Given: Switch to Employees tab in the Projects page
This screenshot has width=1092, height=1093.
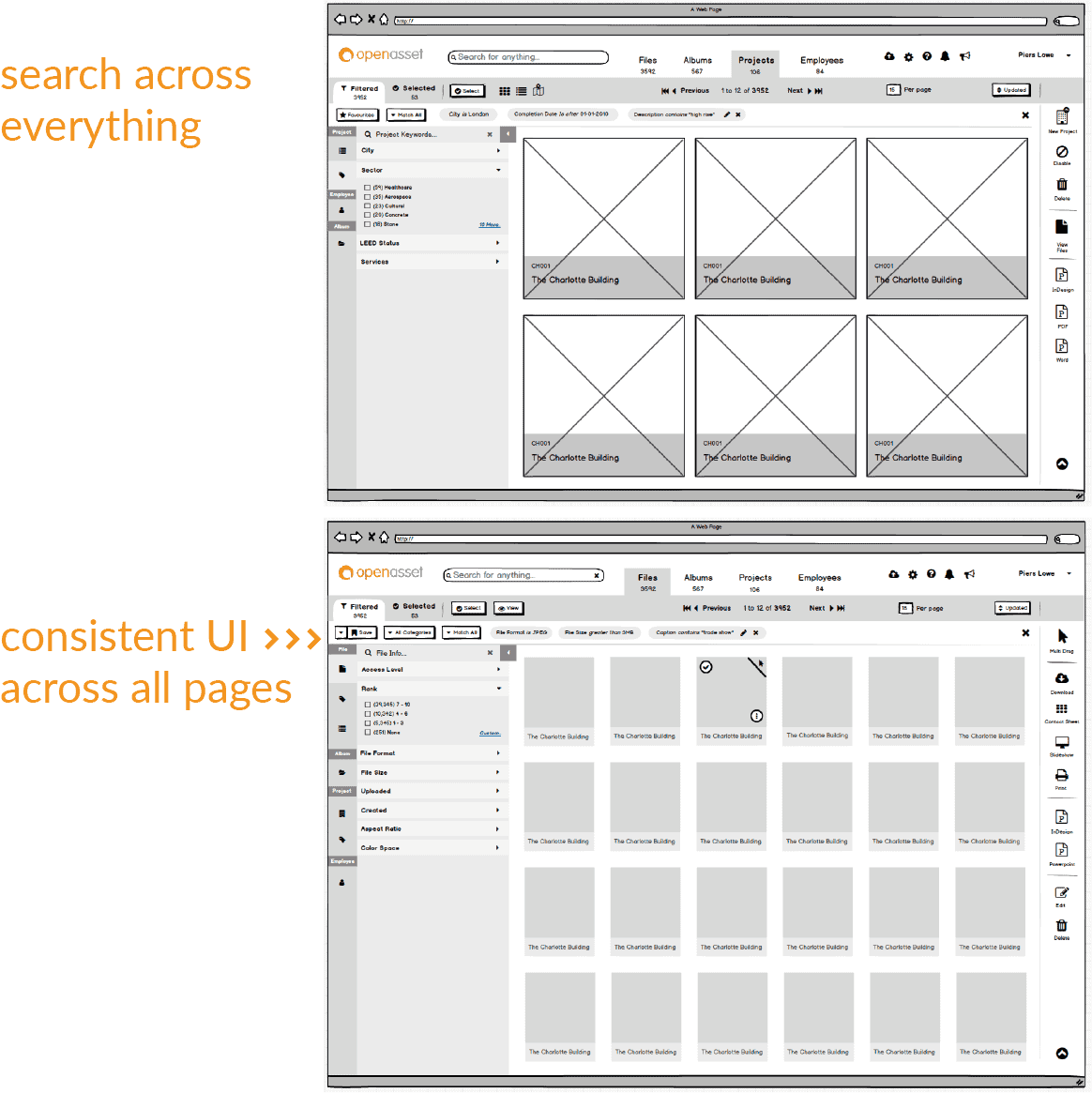Looking at the screenshot, I should 821,61.
